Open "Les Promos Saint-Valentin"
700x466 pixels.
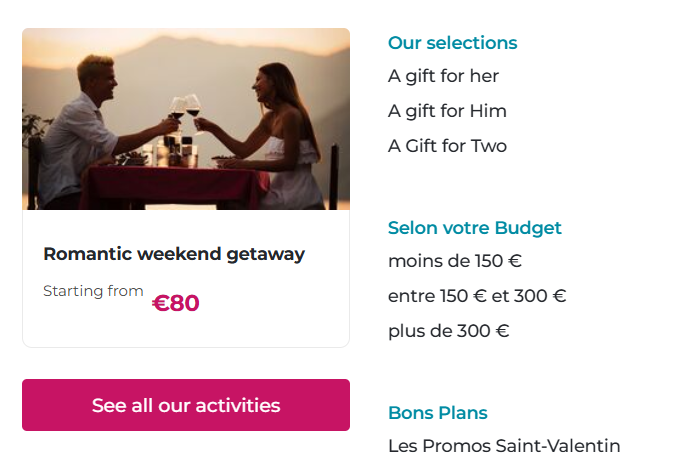[504, 445]
